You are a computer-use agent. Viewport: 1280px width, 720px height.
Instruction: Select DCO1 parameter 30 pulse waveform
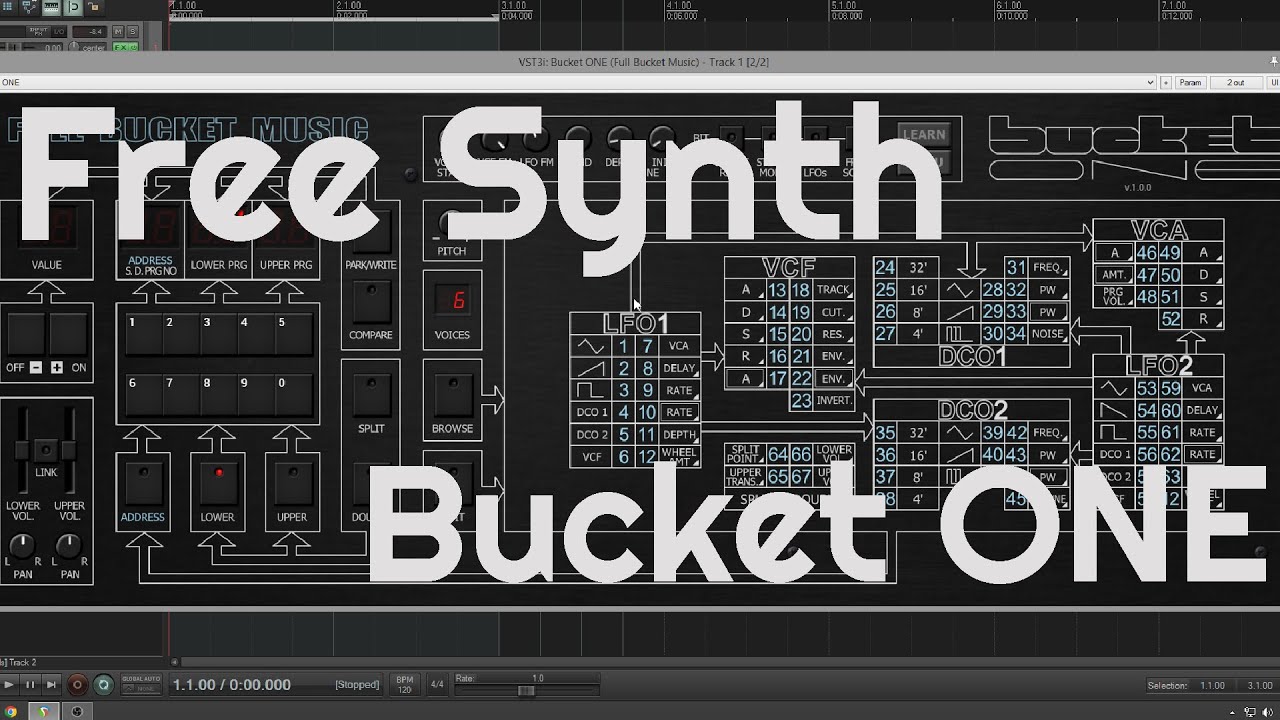coord(992,334)
